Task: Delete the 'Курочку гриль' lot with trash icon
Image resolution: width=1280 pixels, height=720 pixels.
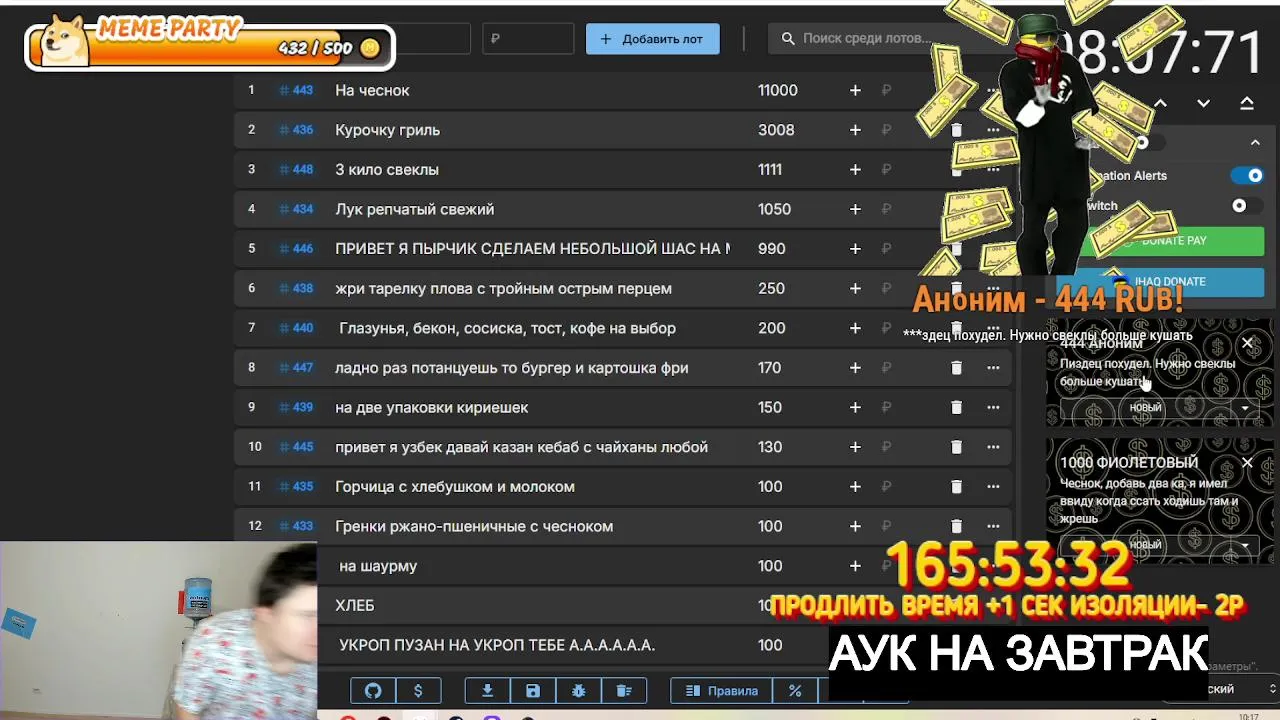Action: pyautogui.click(x=956, y=130)
